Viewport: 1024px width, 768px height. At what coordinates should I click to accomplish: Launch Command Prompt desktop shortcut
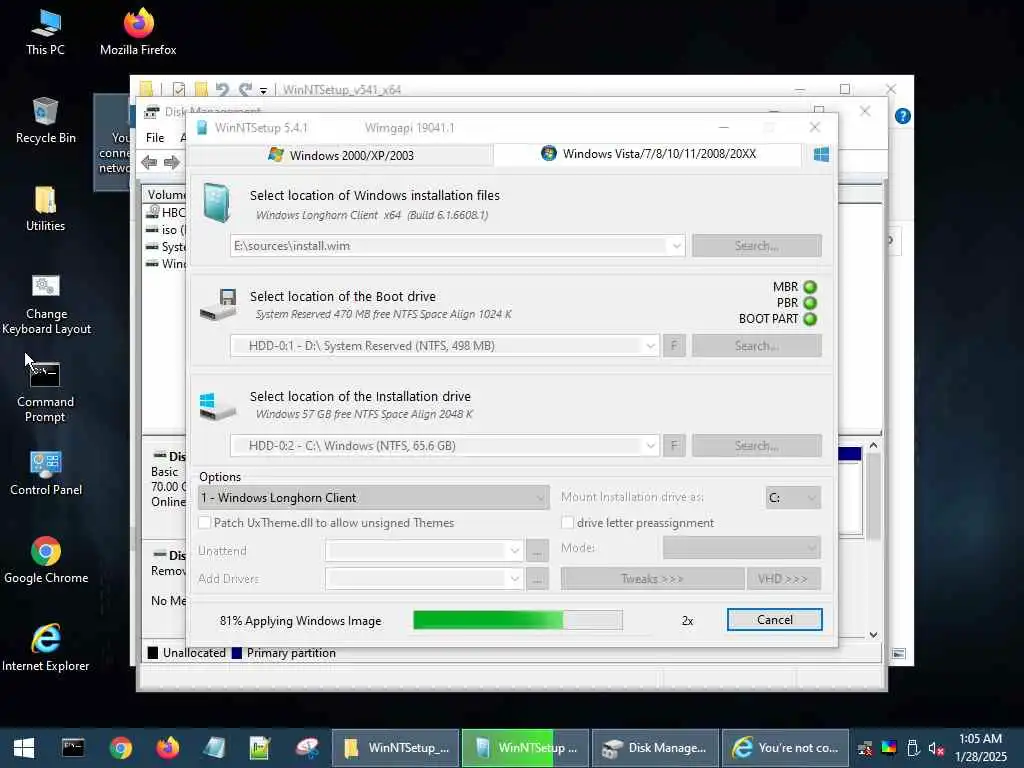click(45, 392)
